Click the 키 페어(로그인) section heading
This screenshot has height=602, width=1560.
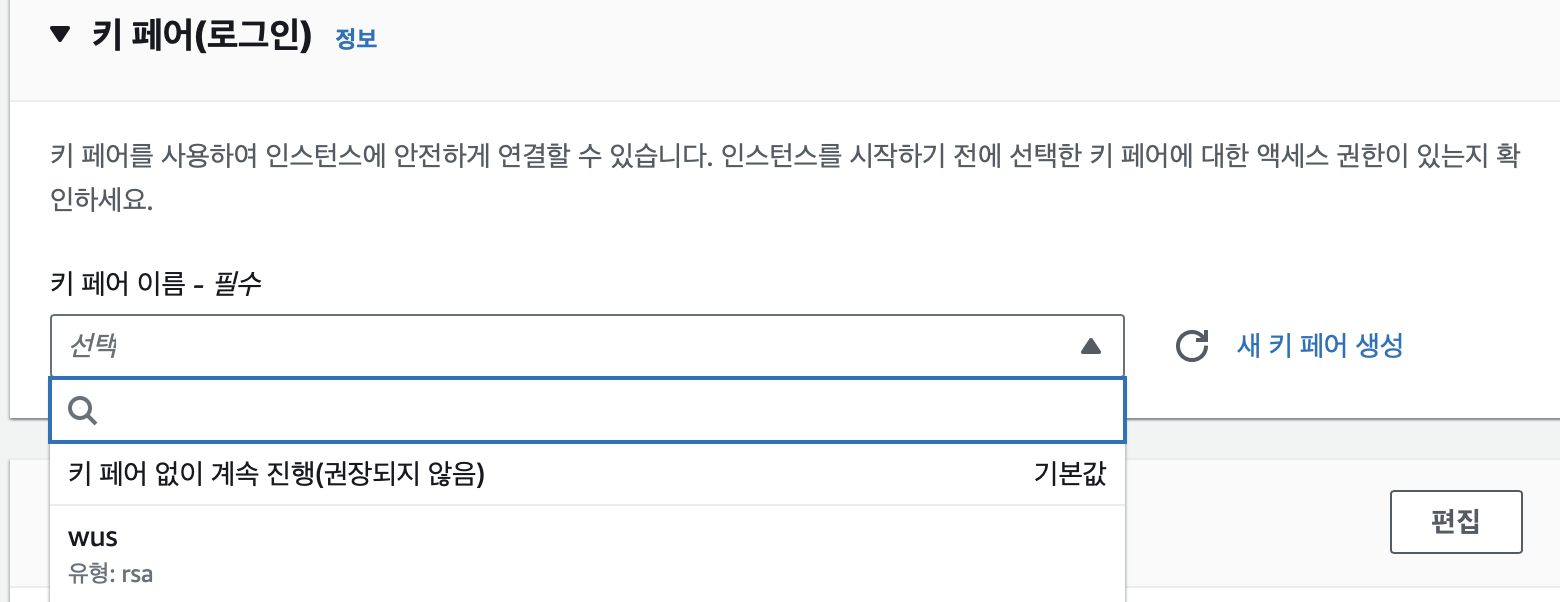click(202, 37)
